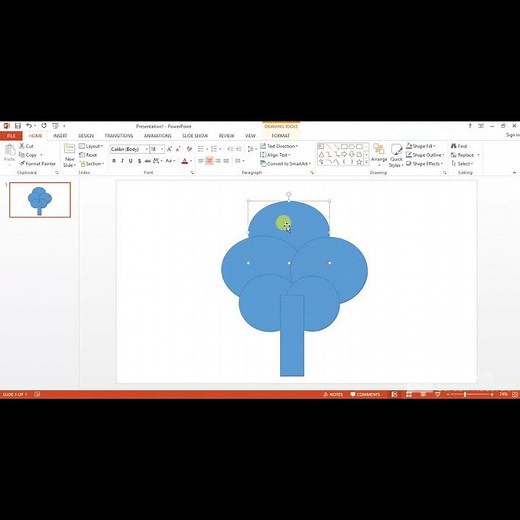Justify the text
Viewport: 520px width, 520px height.
click(x=226, y=161)
